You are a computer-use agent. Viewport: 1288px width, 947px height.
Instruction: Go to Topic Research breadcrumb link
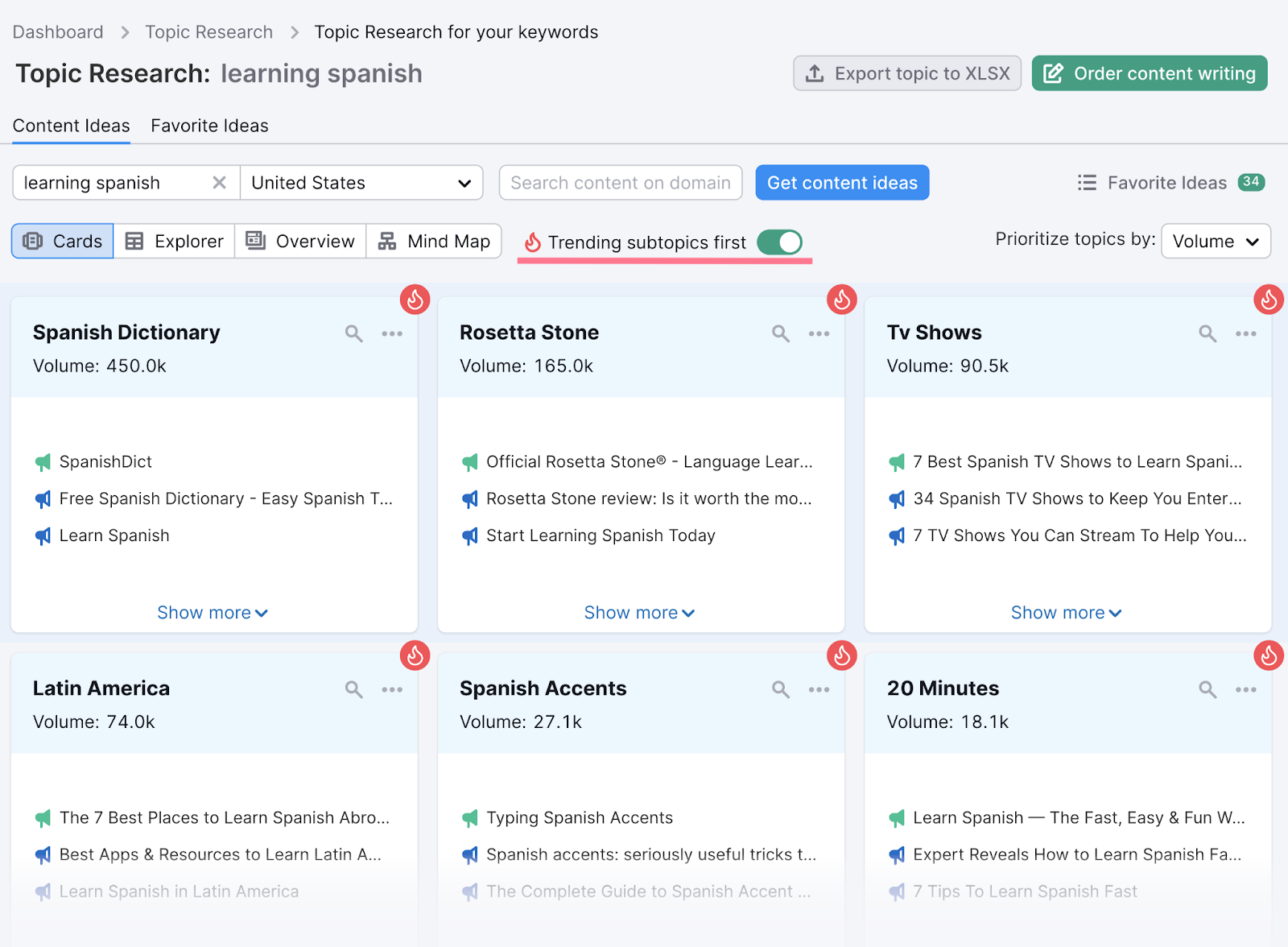(x=208, y=32)
